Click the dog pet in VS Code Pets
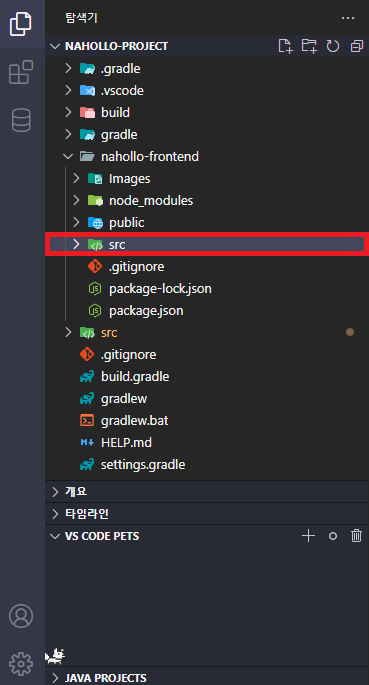 tap(55, 655)
